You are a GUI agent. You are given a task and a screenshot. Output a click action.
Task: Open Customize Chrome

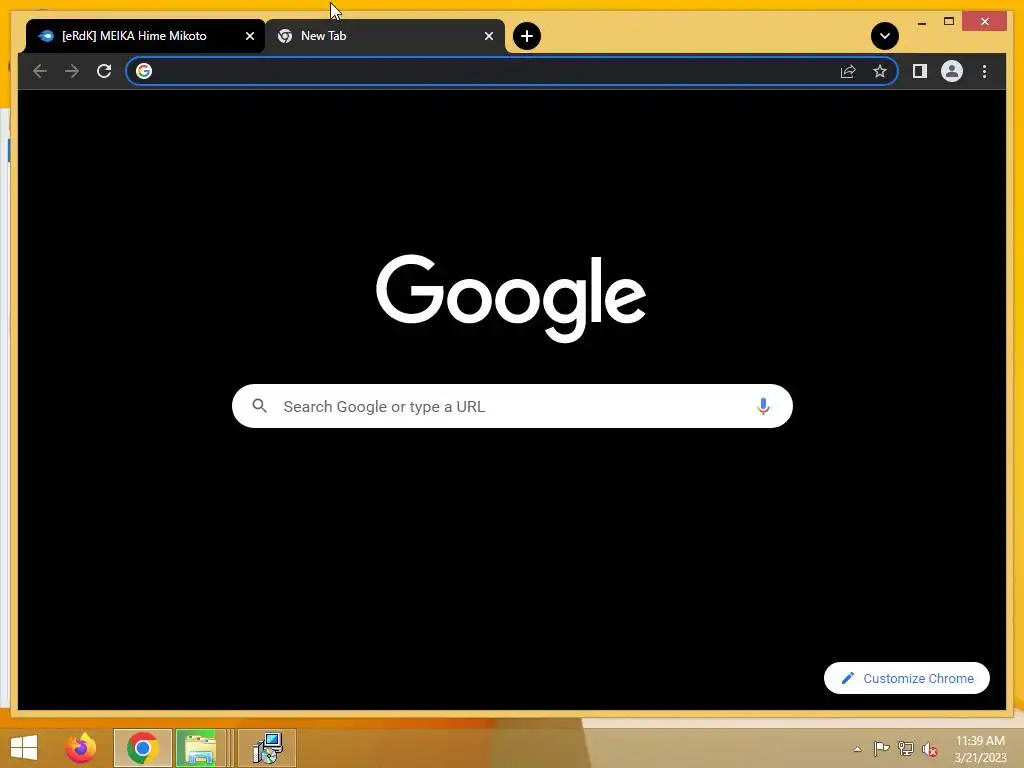(x=906, y=679)
